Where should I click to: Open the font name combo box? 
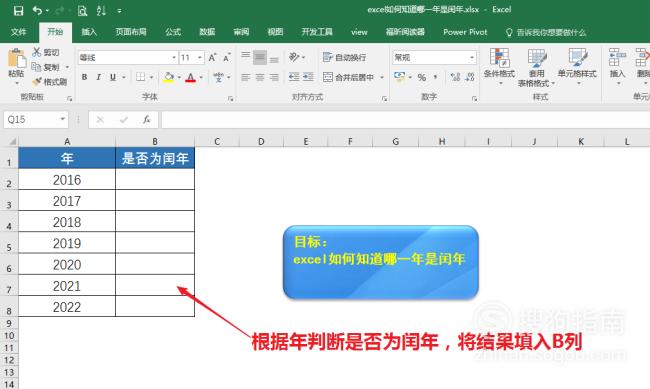click(128, 58)
